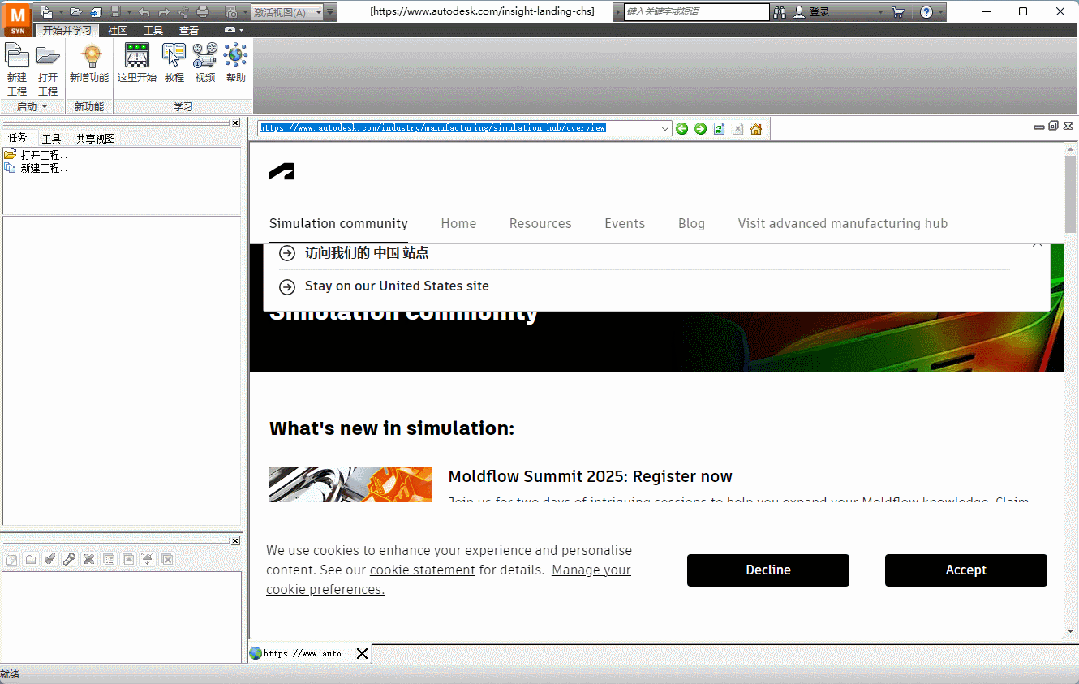
Task: Open the Blog web page nav link
Action: [691, 223]
